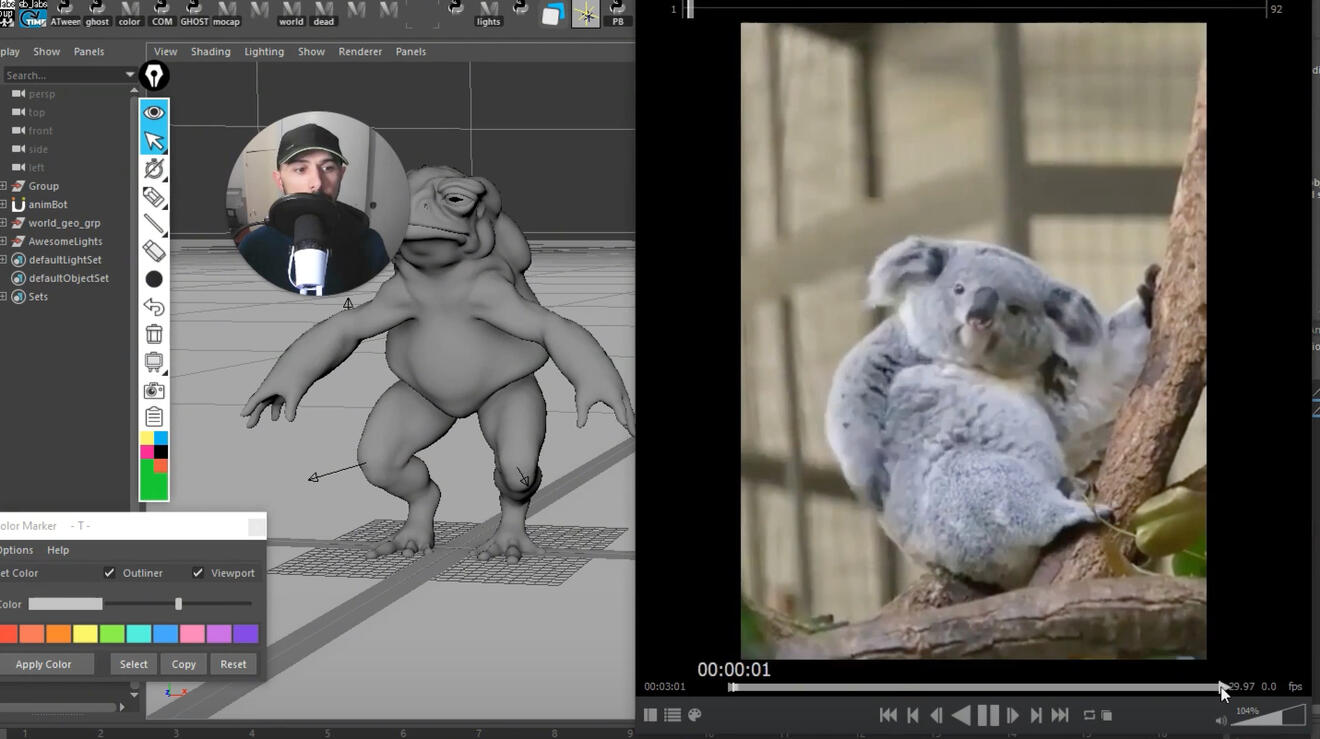1320x739 pixels.
Task: Click the Reset button in Color Marker
Action: tap(233, 664)
